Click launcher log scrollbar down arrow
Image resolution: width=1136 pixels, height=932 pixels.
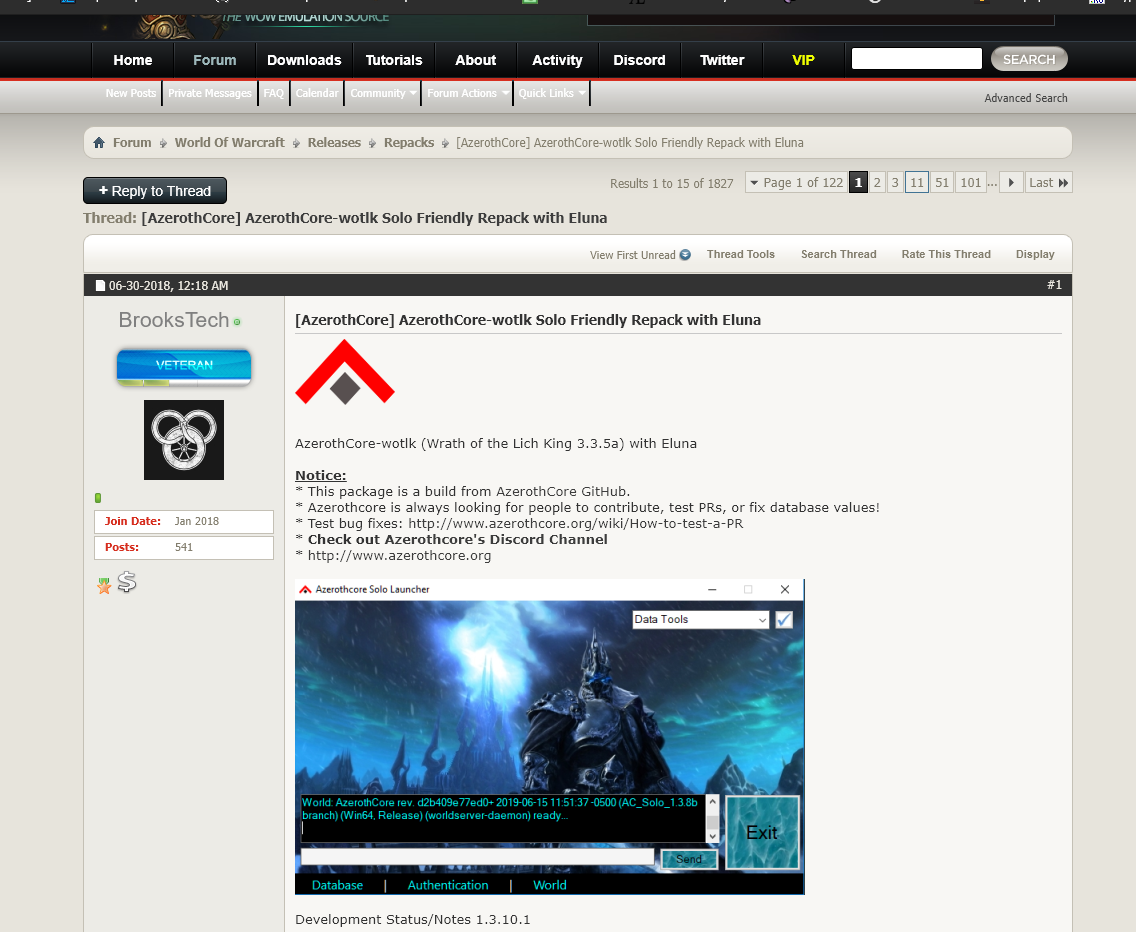(x=712, y=836)
